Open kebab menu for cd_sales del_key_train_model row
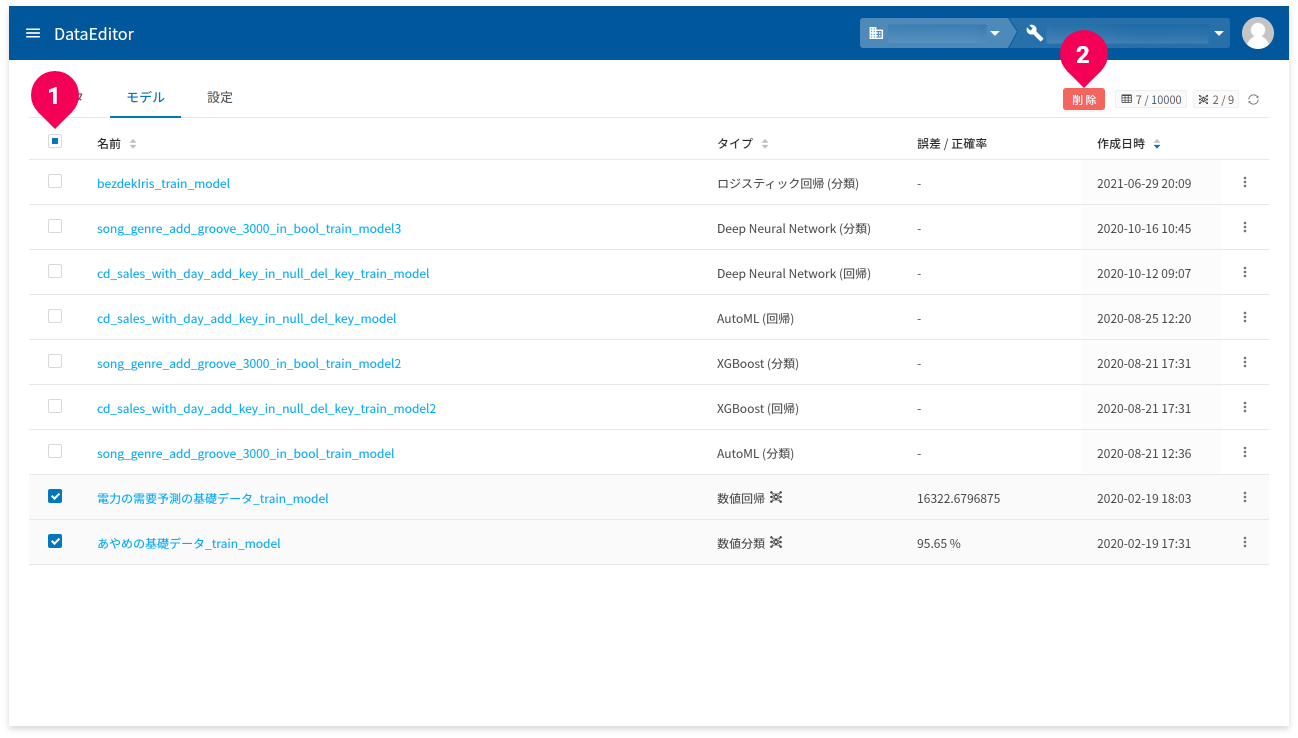 tap(1245, 272)
